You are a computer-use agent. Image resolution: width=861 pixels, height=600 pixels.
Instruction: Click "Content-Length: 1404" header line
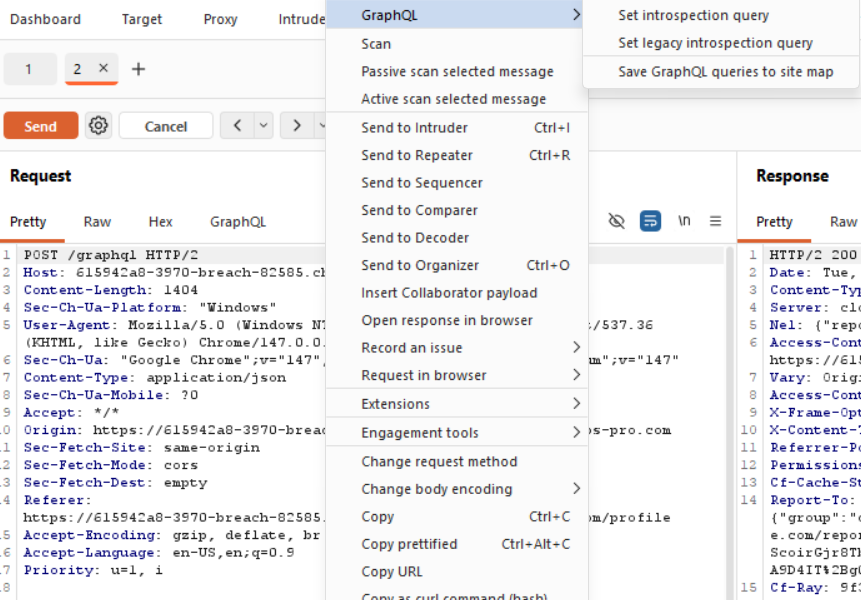pos(110,290)
